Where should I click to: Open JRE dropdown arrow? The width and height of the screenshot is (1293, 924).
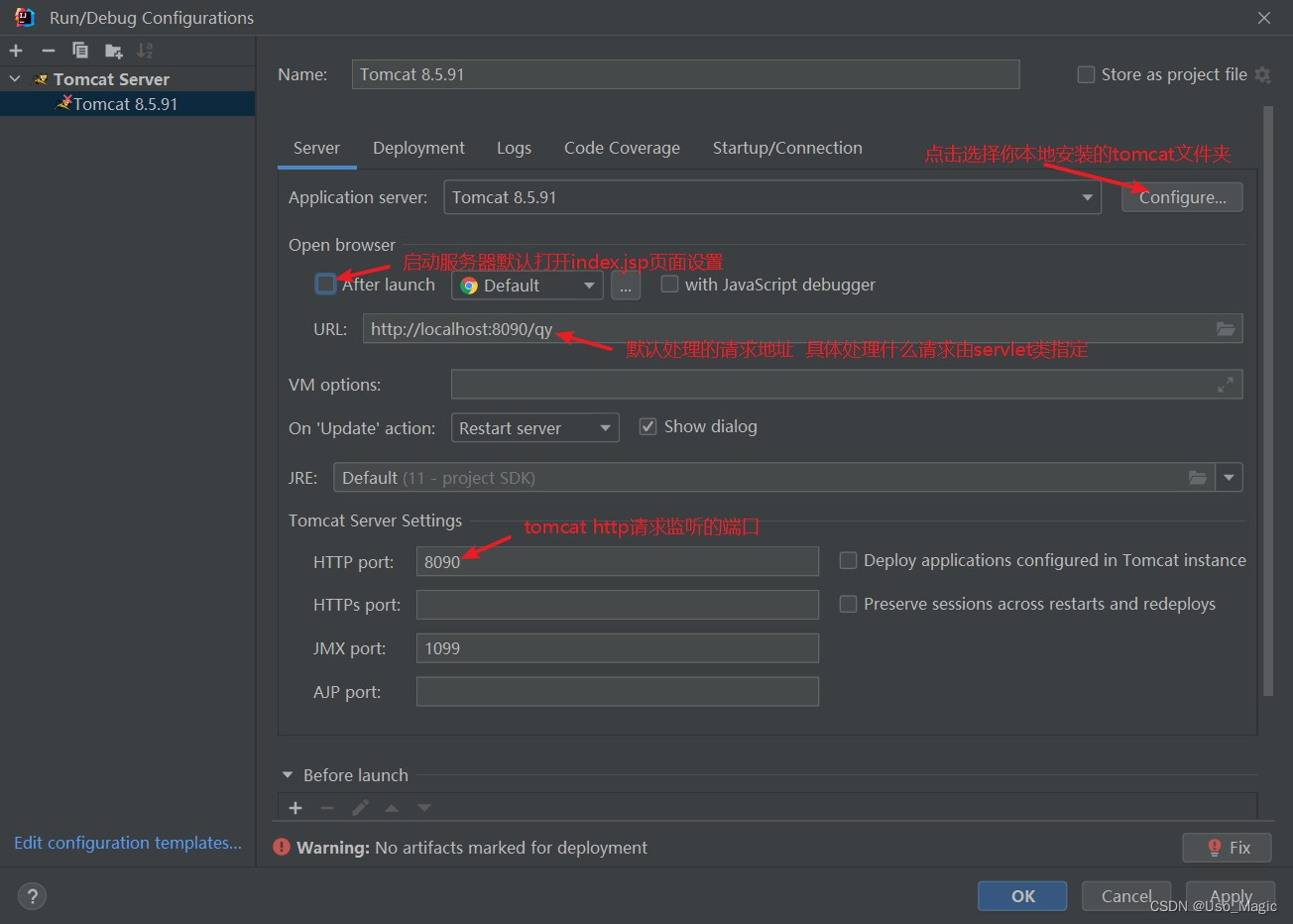[x=1230, y=478]
